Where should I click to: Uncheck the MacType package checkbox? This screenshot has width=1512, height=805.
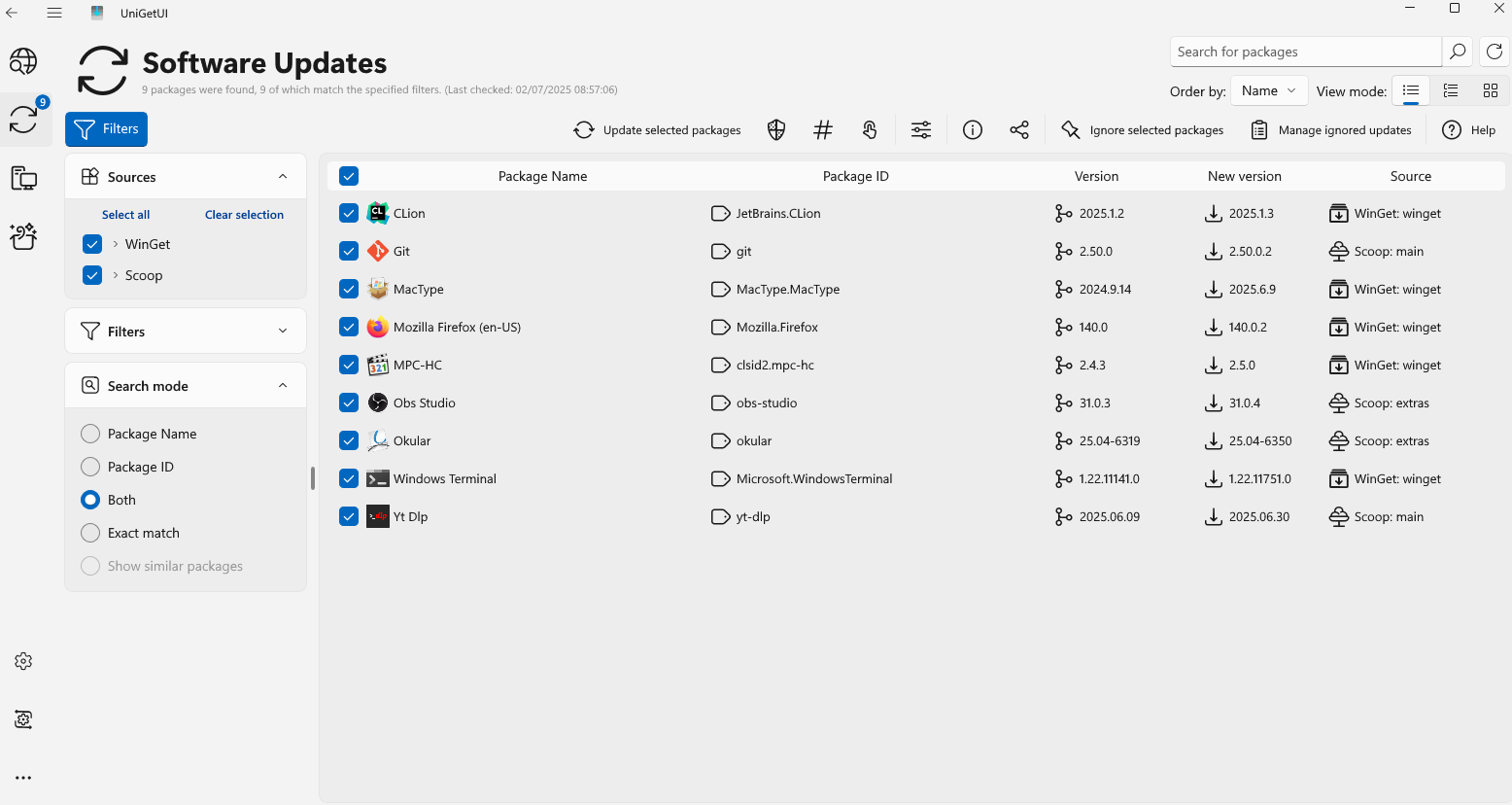coord(349,289)
